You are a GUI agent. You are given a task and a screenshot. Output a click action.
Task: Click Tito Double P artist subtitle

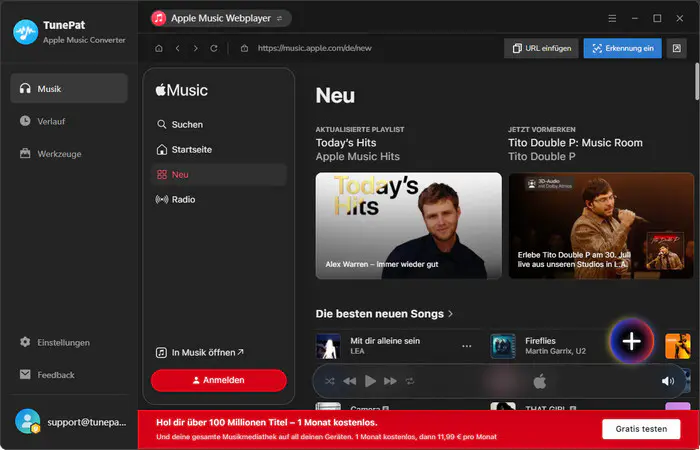click(x=542, y=157)
